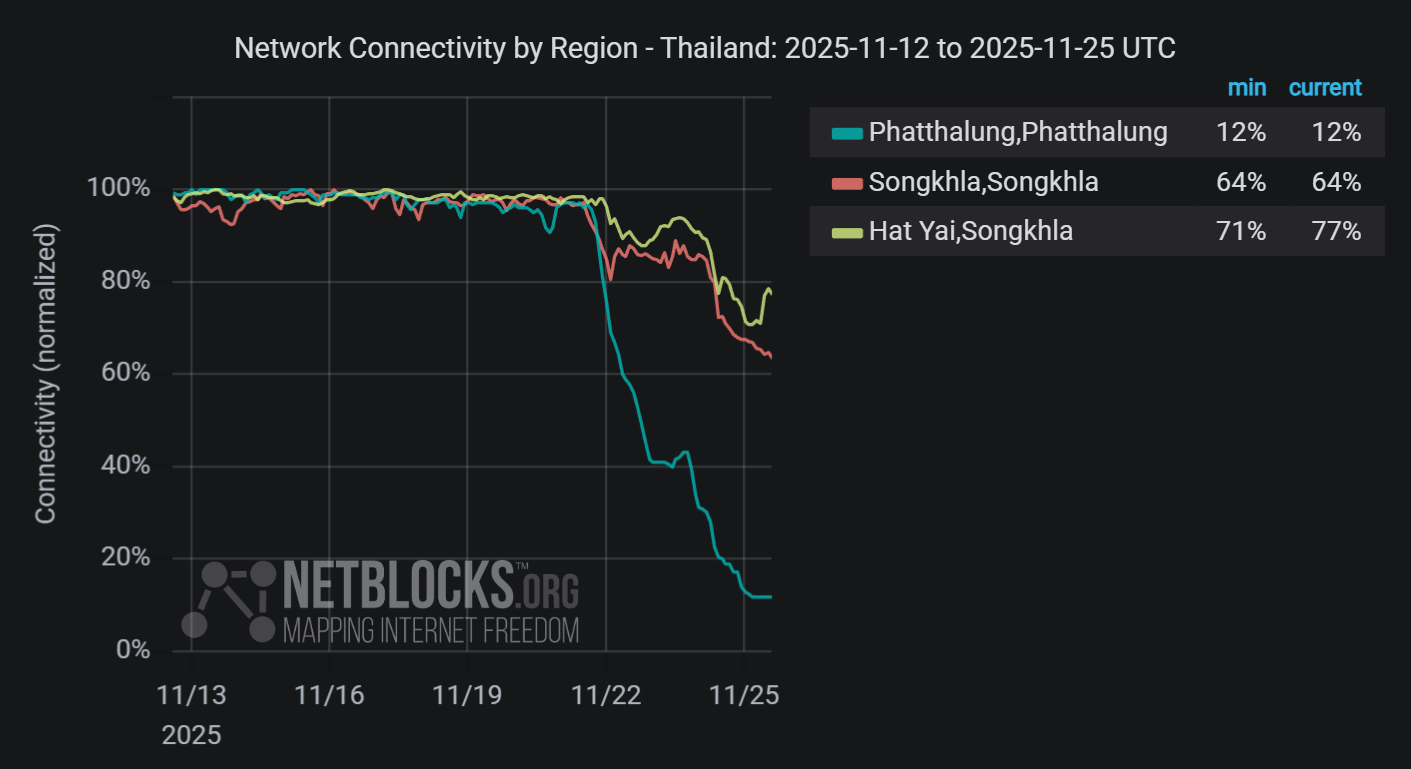Toggle the Songkhla,Songkhla series label
This screenshot has width=1411, height=769.
coord(983,182)
